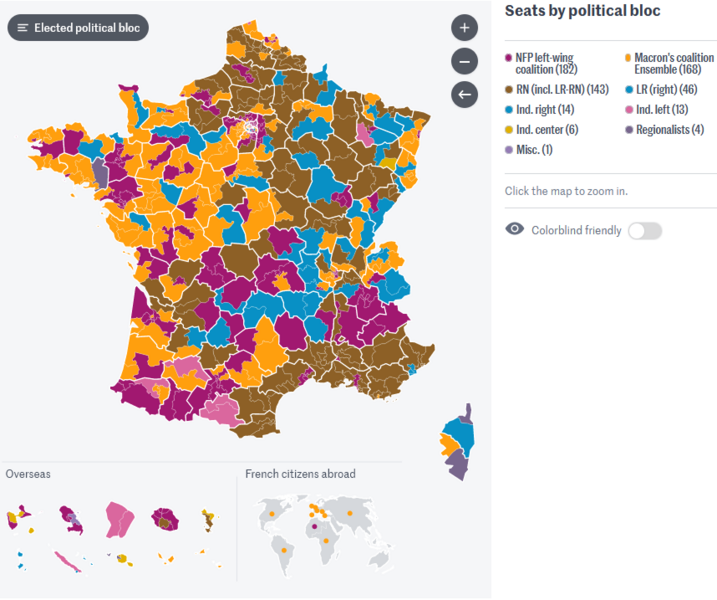Click the LR (right) legend label
Image resolution: width=717 pixels, height=600 pixels.
tap(668, 89)
